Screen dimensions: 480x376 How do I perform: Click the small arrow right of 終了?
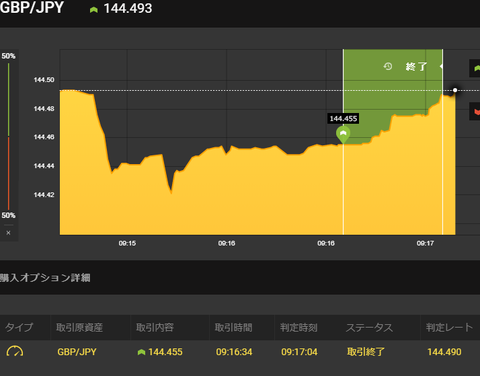pyautogui.click(x=441, y=66)
